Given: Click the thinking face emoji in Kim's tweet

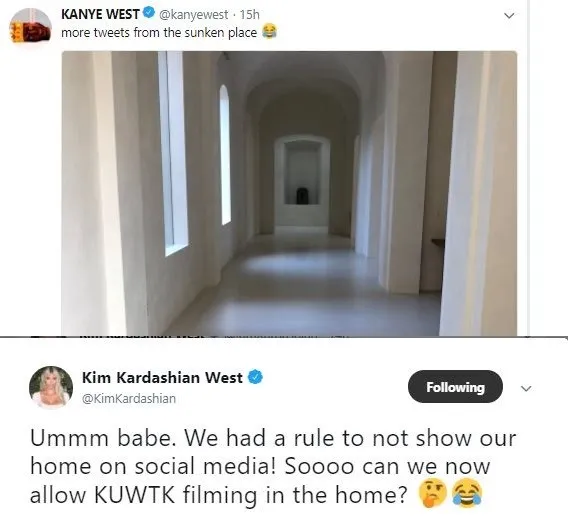Looking at the screenshot, I should tap(433, 494).
